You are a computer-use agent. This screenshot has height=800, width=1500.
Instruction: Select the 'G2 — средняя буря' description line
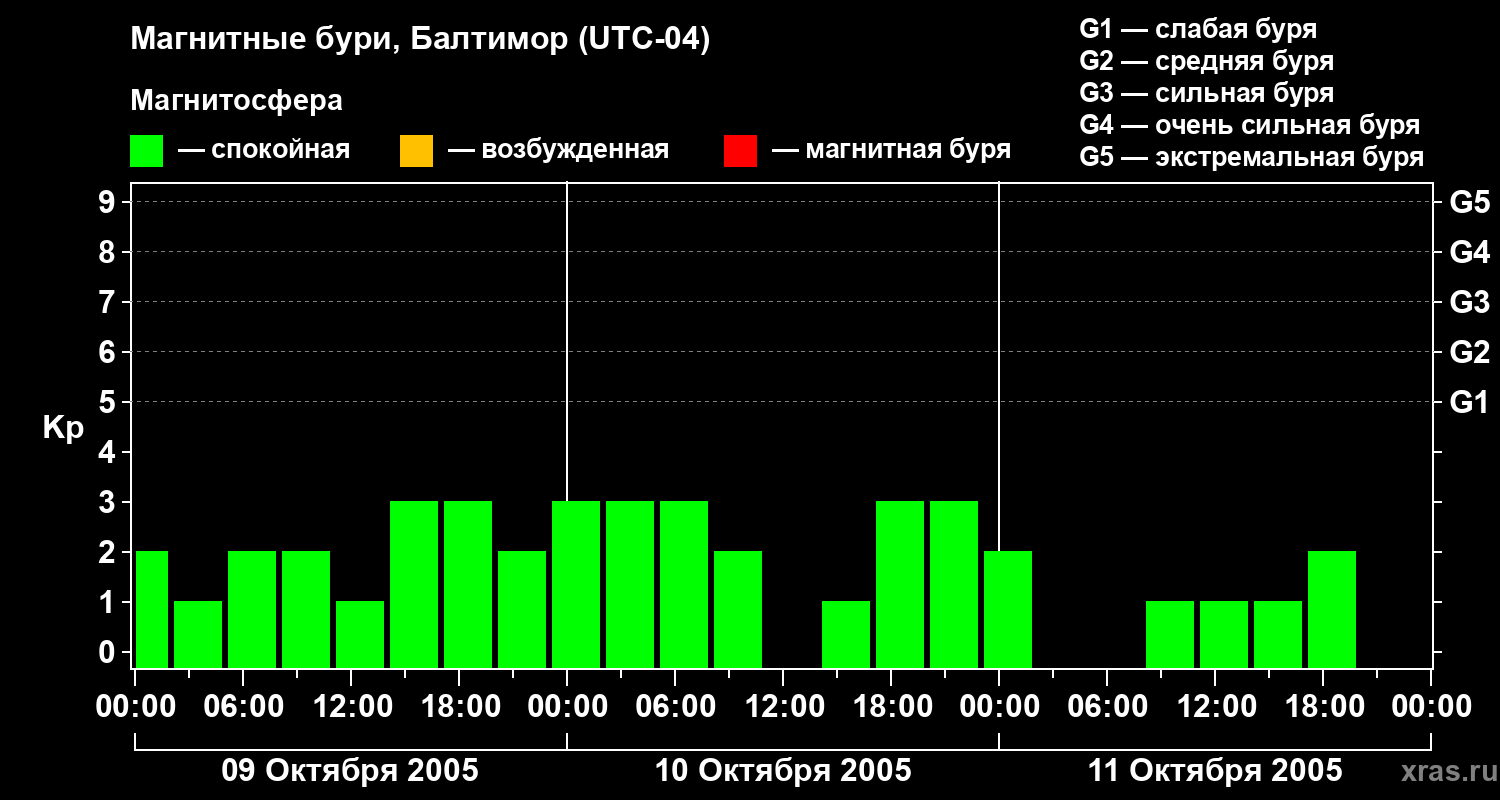[1206, 61]
